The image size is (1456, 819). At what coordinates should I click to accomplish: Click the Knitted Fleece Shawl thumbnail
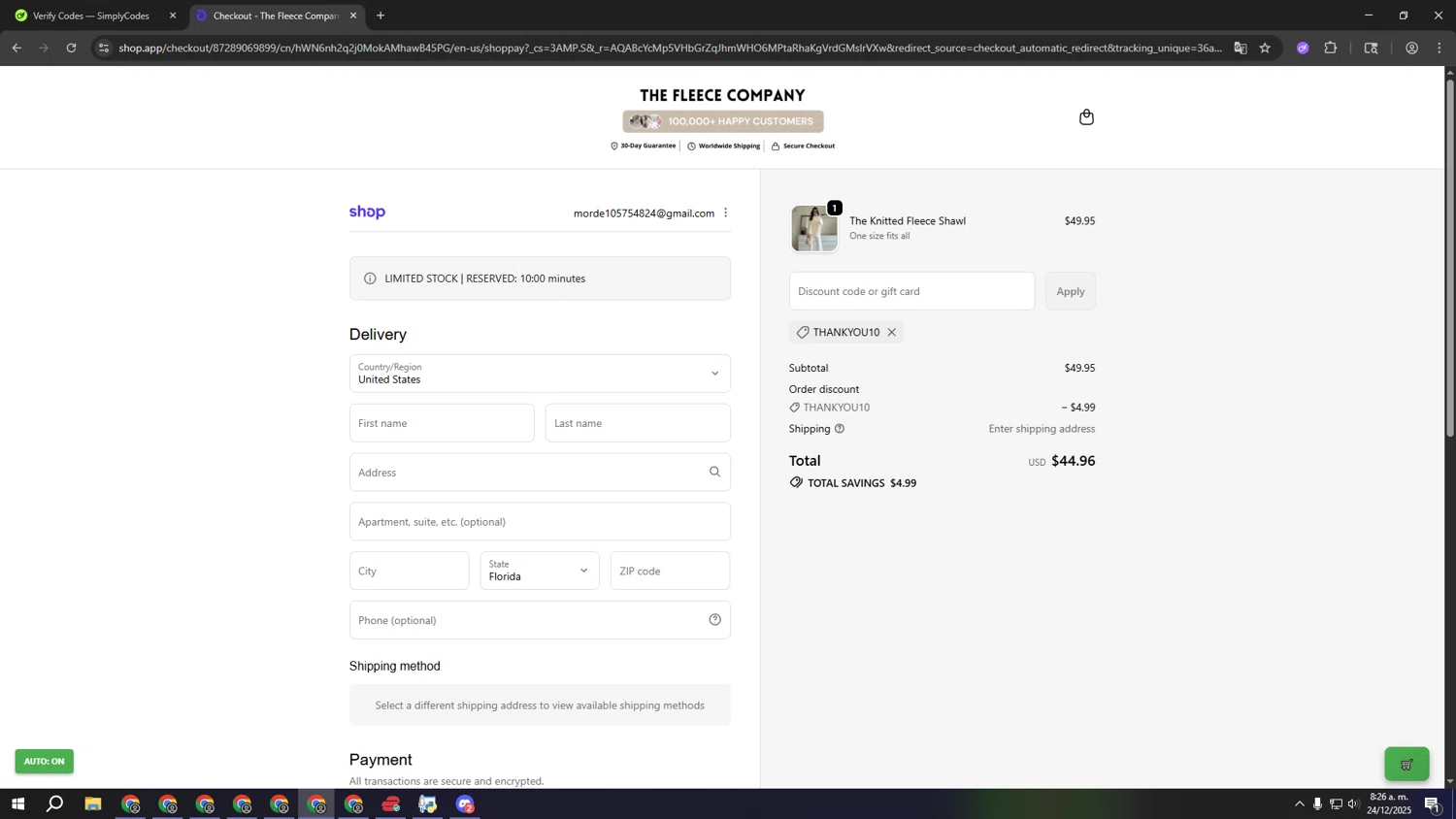[814, 228]
